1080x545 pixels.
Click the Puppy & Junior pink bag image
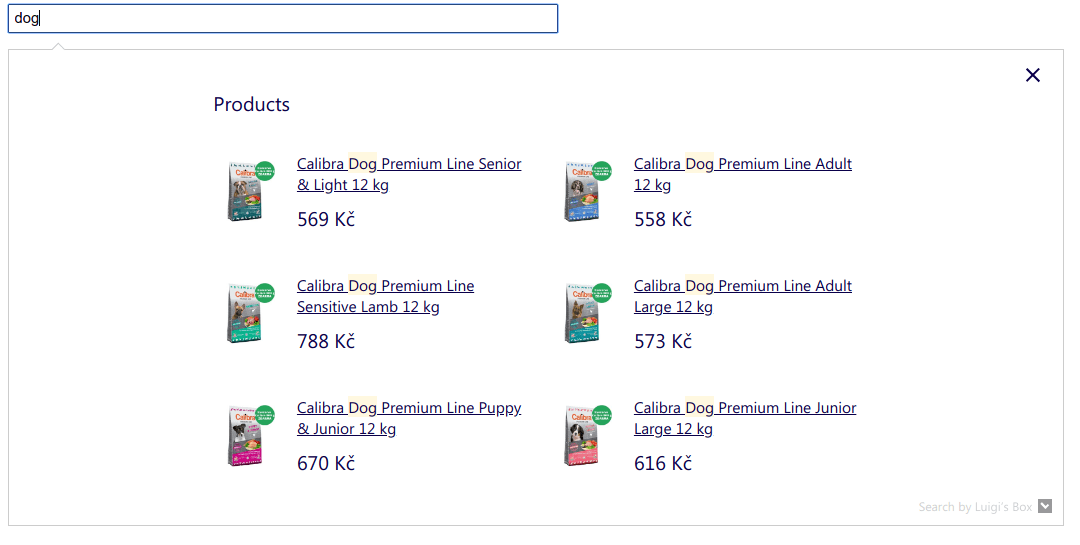pyautogui.click(x=246, y=435)
